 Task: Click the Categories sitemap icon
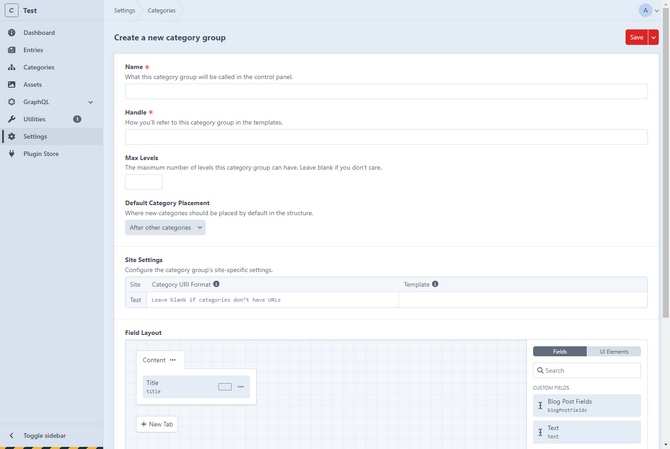[12, 67]
